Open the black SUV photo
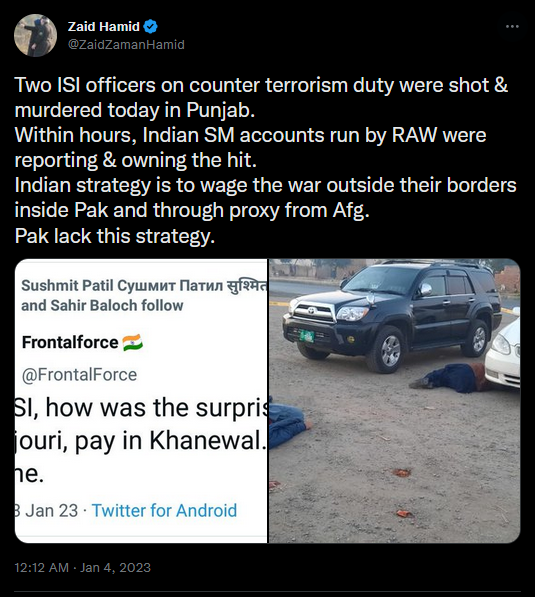The image size is (535, 597). [x=394, y=401]
